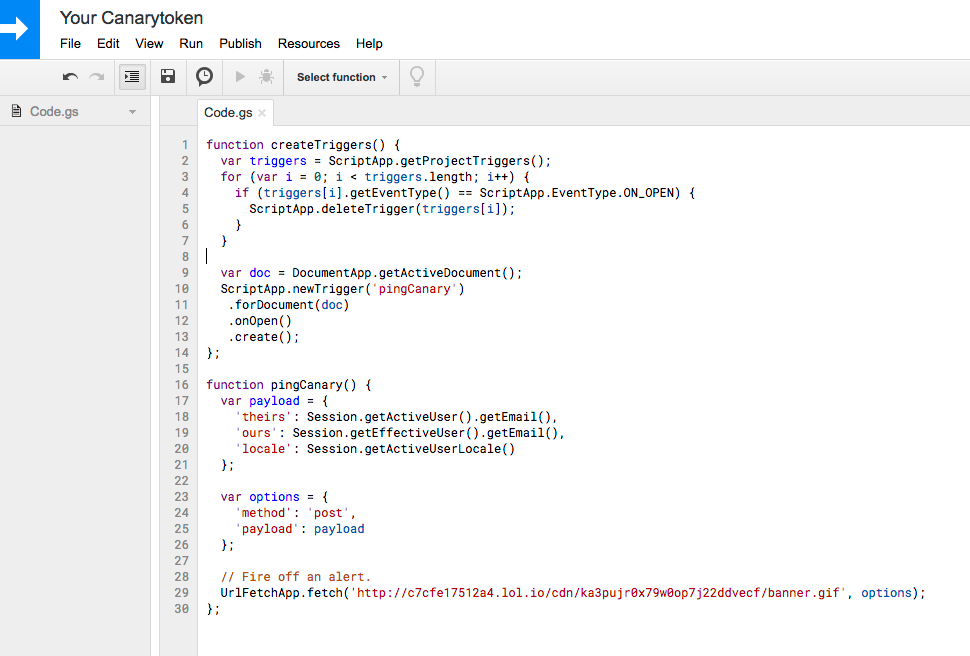Open the Run menu
Viewport: 970px width, 656px height.
tap(191, 43)
